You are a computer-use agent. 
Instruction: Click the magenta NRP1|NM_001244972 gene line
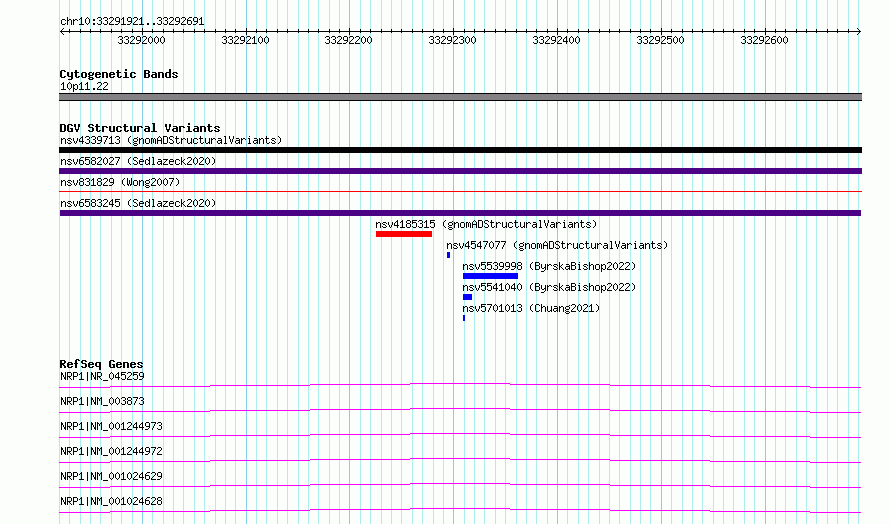[x=460, y=460]
